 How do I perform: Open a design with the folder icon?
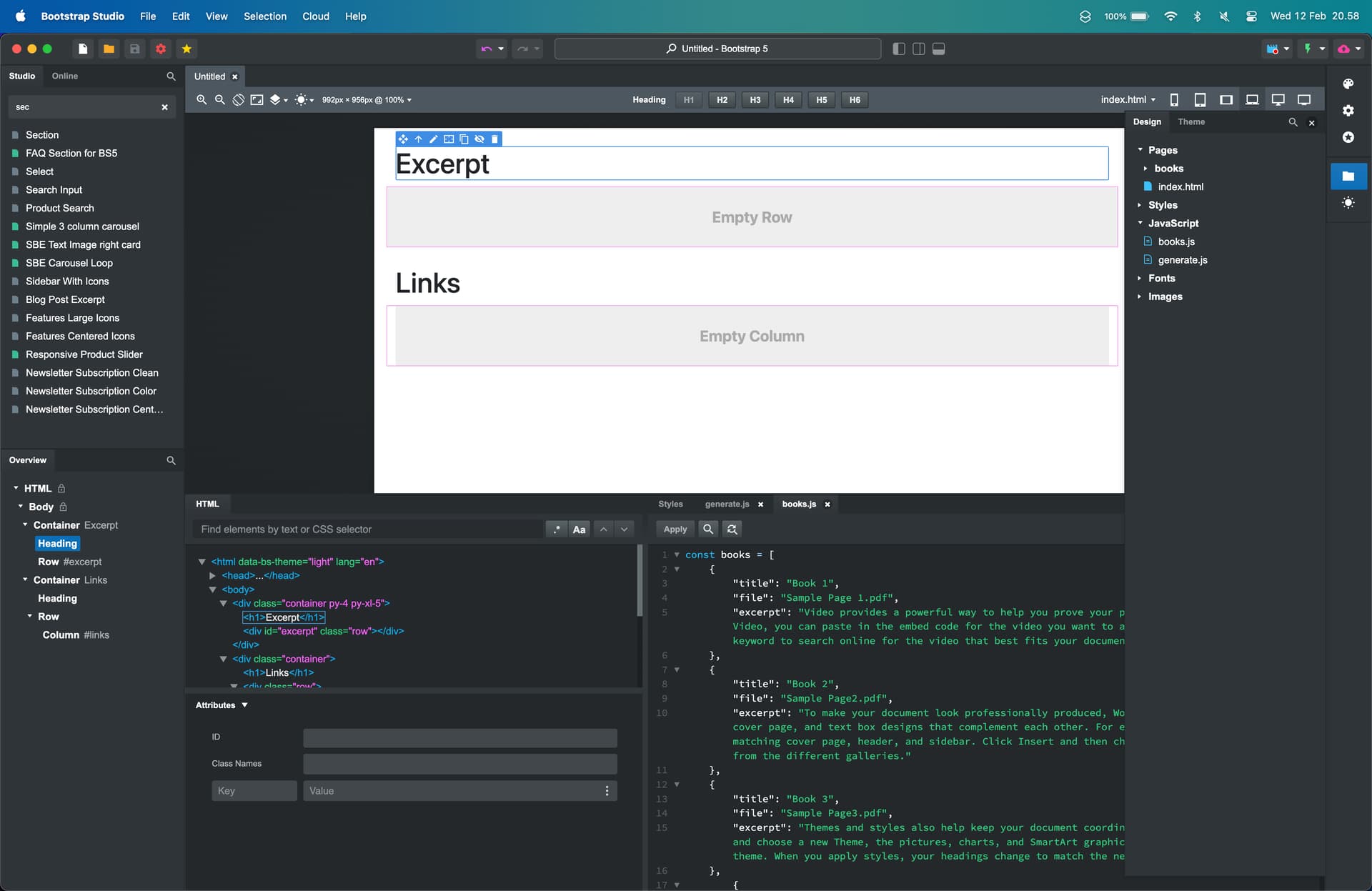click(x=109, y=49)
